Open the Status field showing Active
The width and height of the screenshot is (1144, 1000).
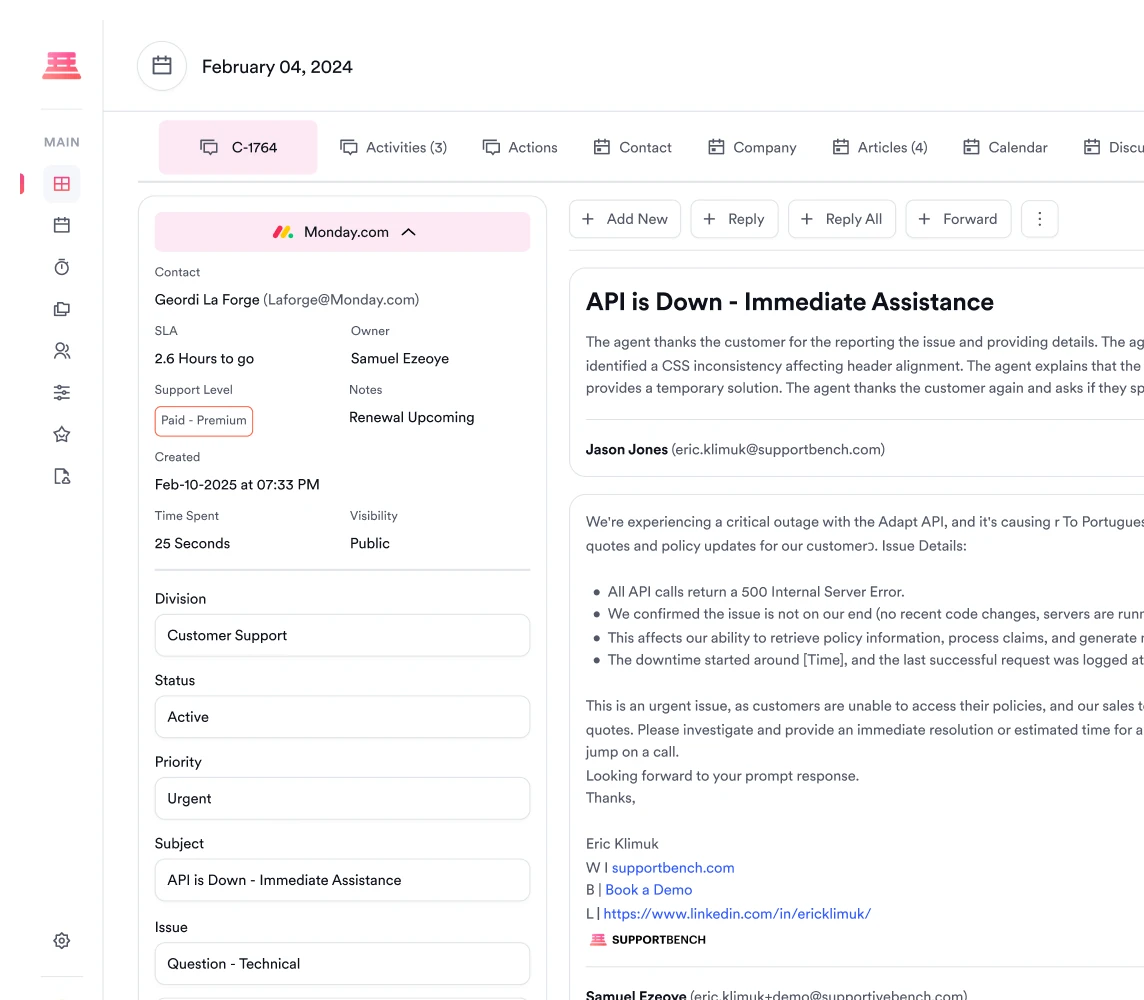pyautogui.click(x=342, y=717)
